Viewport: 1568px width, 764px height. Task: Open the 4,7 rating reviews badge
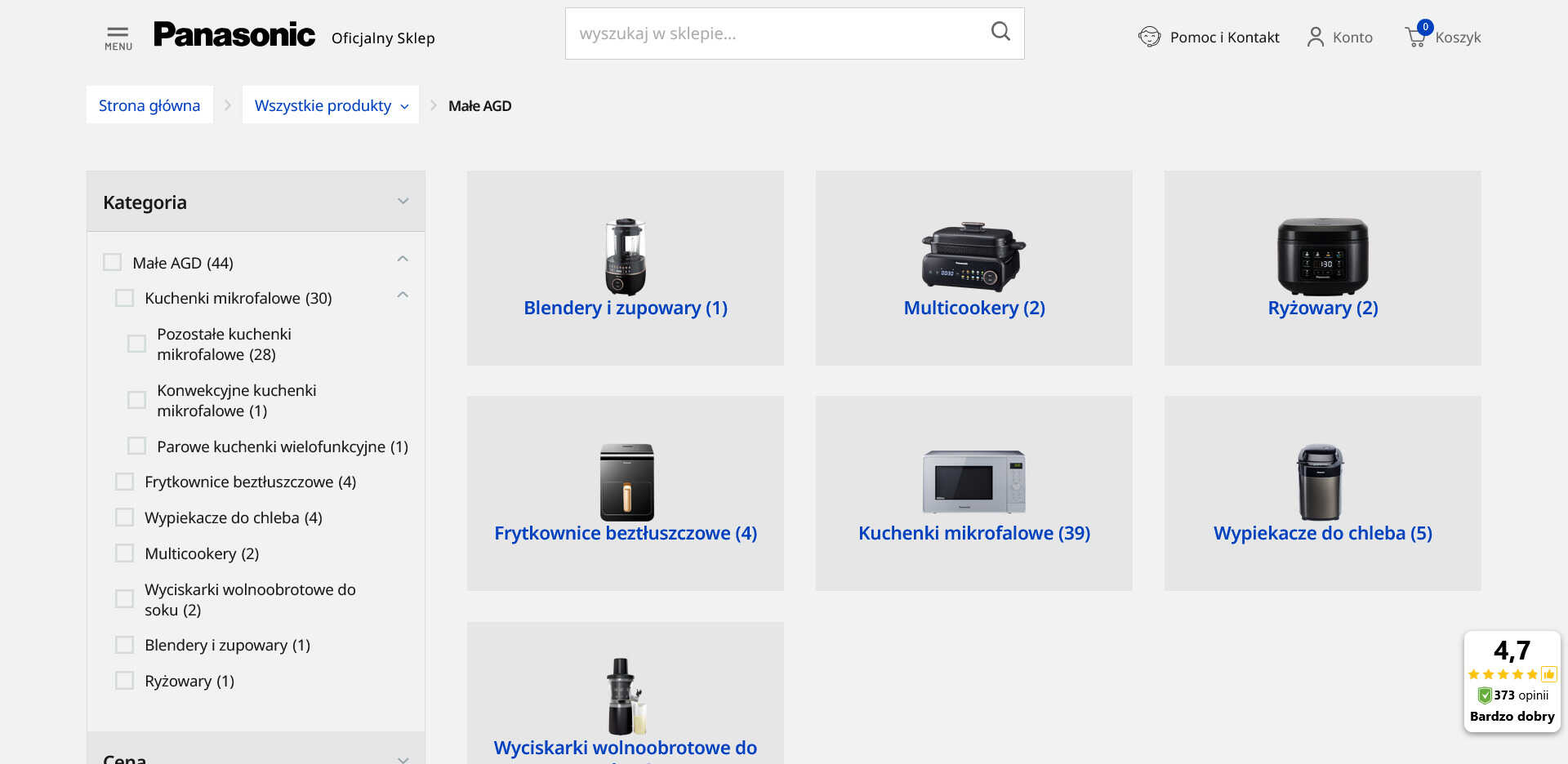[1512, 682]
